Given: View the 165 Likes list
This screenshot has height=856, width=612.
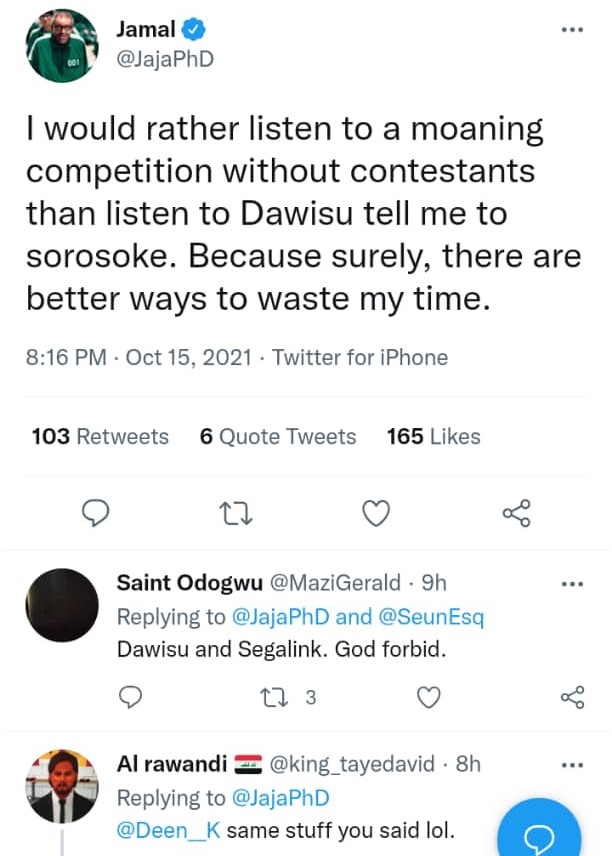Looking at the screenshot, I should pyautogui.click(x=433, y=437).
